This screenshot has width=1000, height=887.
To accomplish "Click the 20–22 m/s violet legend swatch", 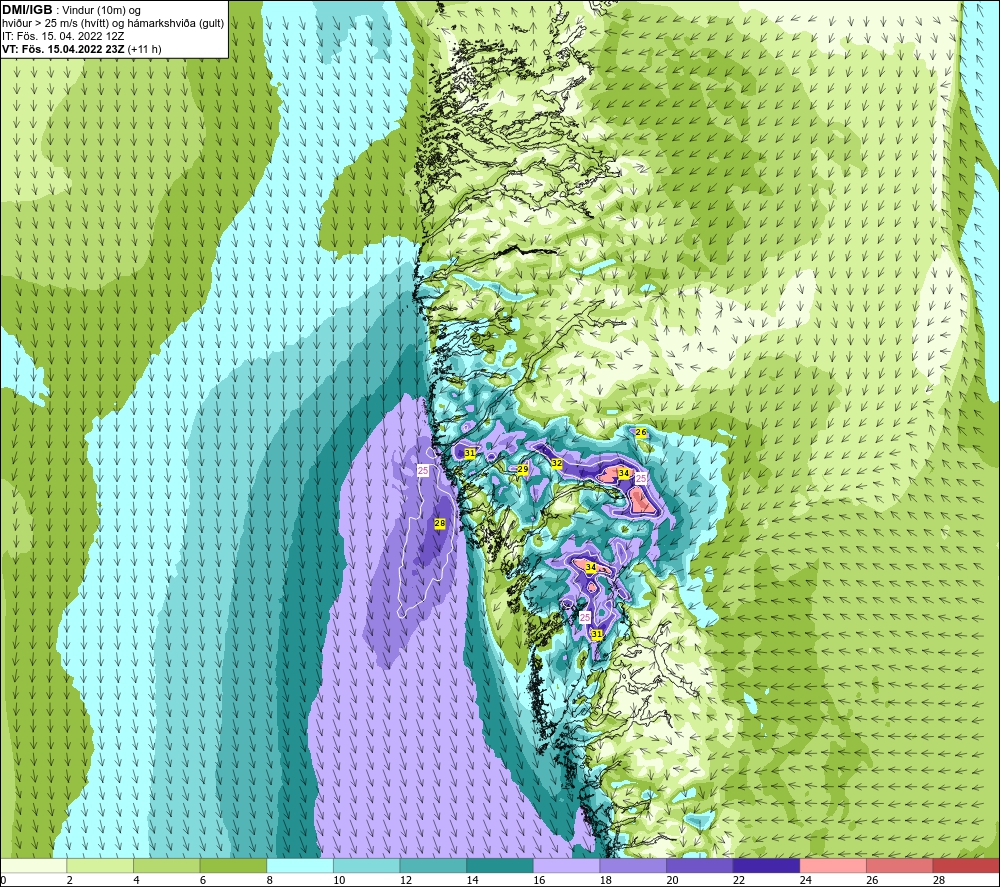I will pos(700,866).
